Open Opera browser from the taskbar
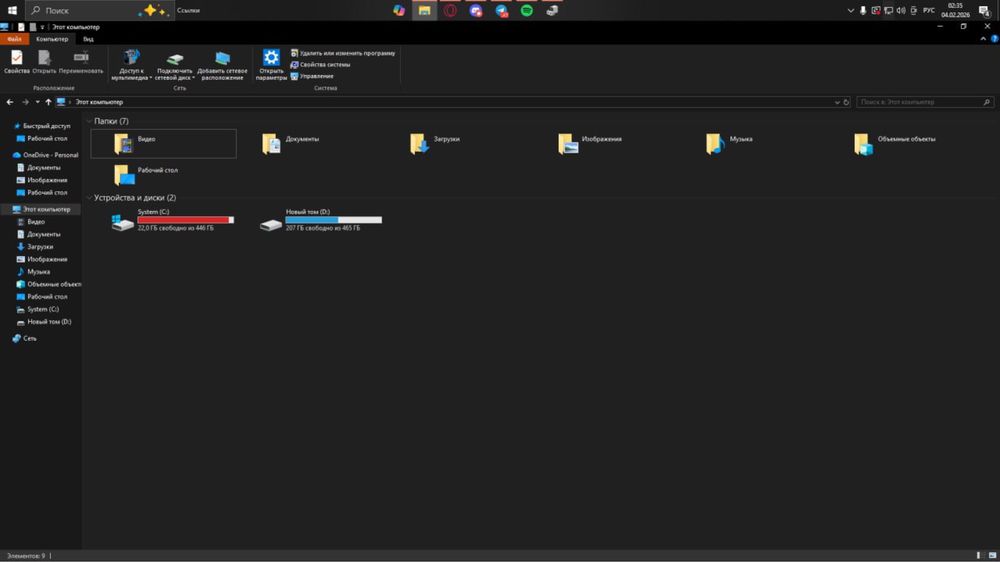This screenshot has height=562, width=1000. coord(450,10)
